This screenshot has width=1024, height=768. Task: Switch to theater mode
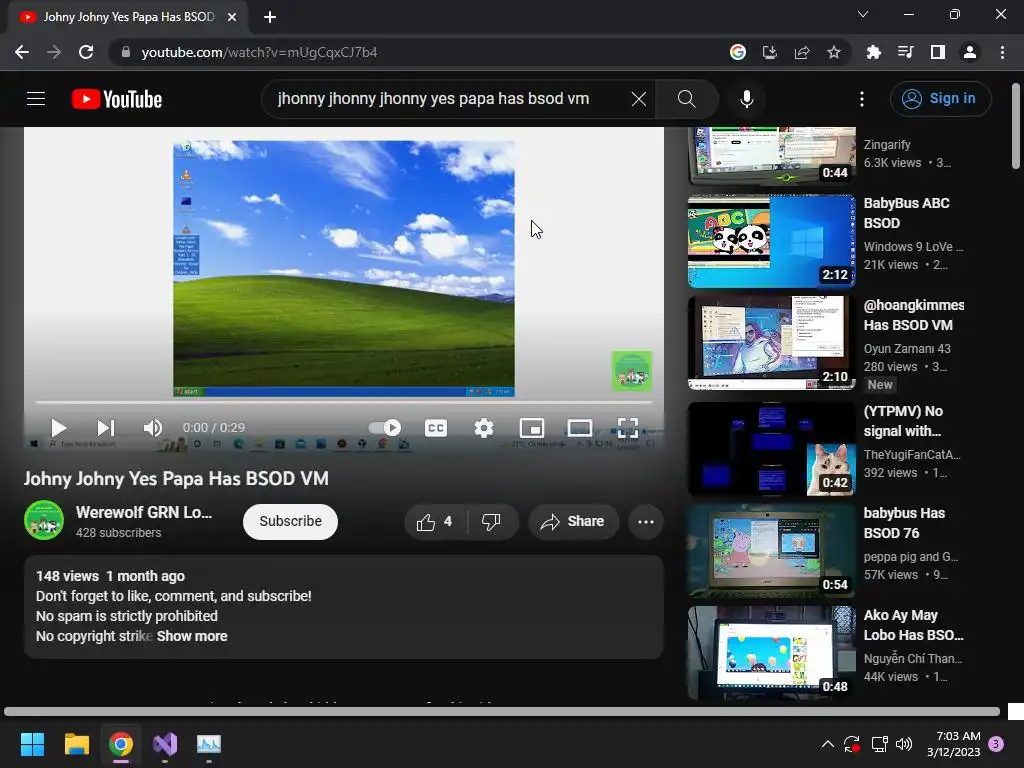pos(579,428)
